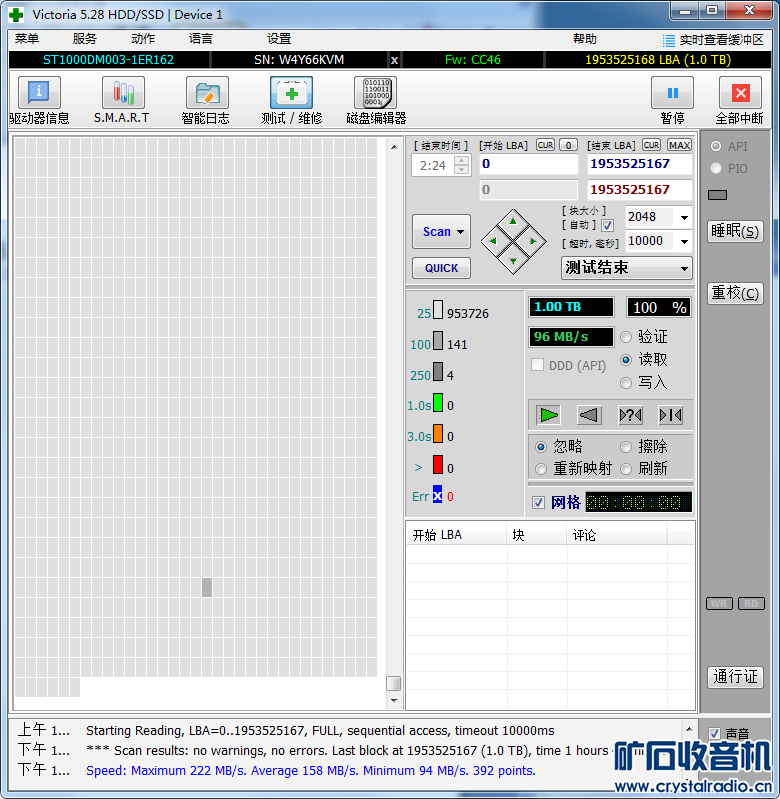Click the Victoria green cross title icon

[16, 15]
